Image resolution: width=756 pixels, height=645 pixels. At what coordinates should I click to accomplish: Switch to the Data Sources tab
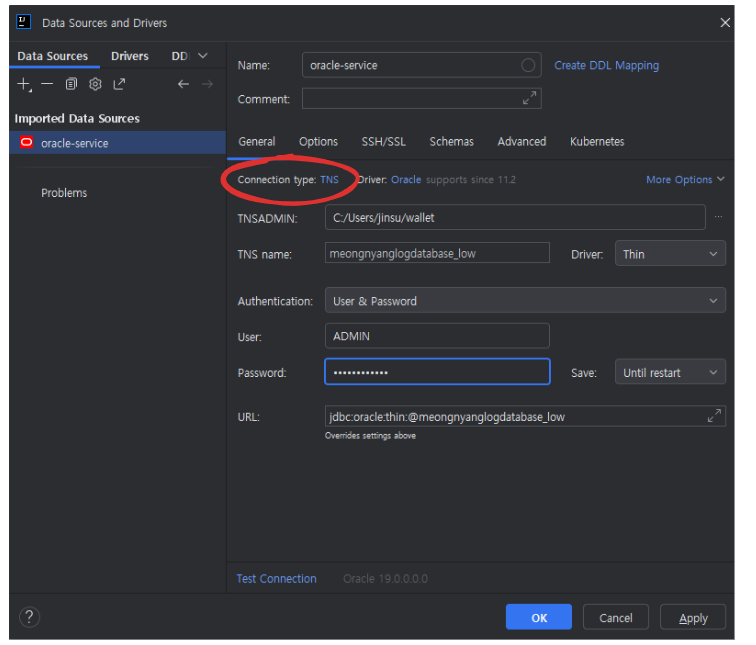coord(53,56)
